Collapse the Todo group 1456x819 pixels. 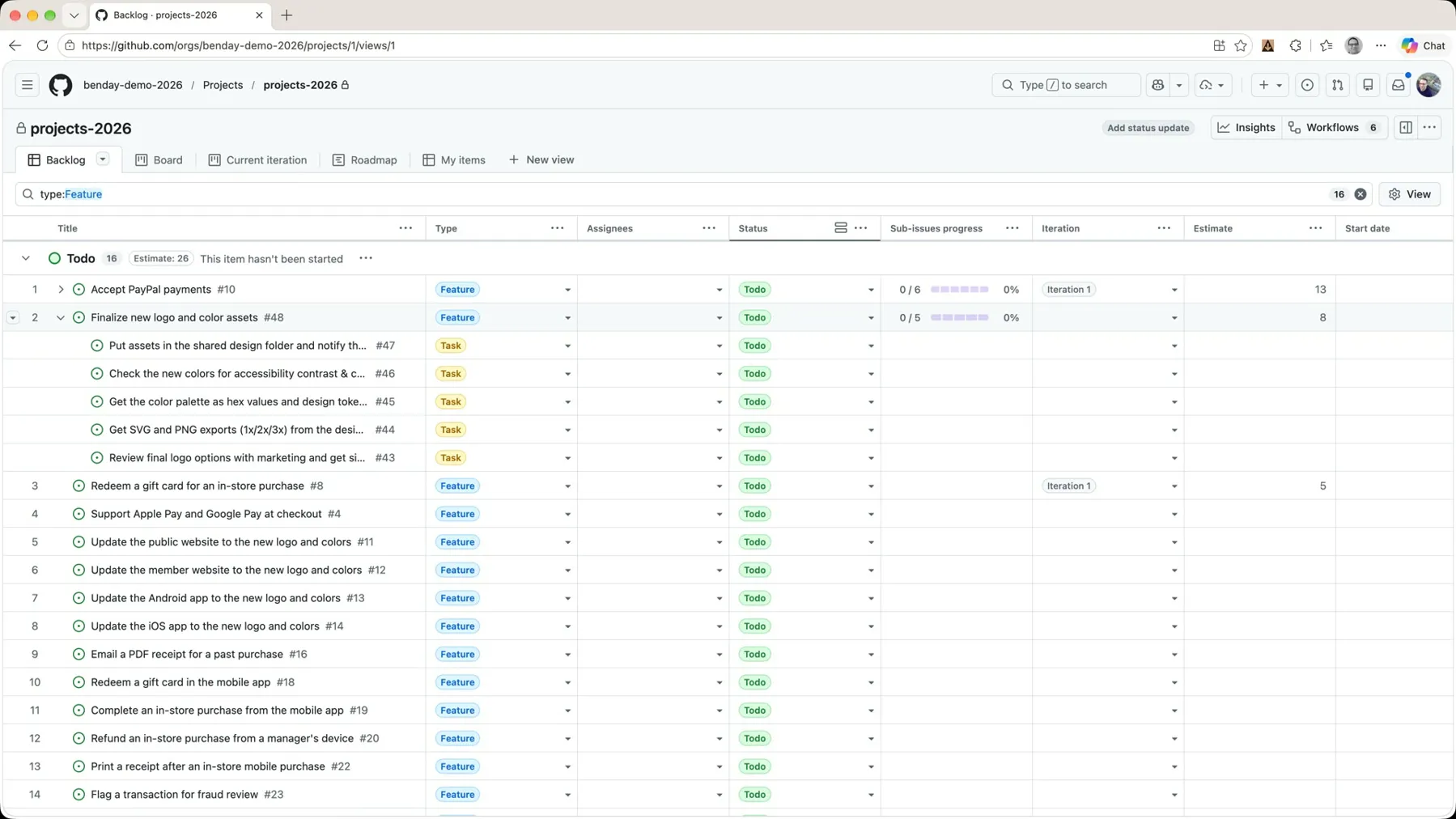(x=26, y=259)
